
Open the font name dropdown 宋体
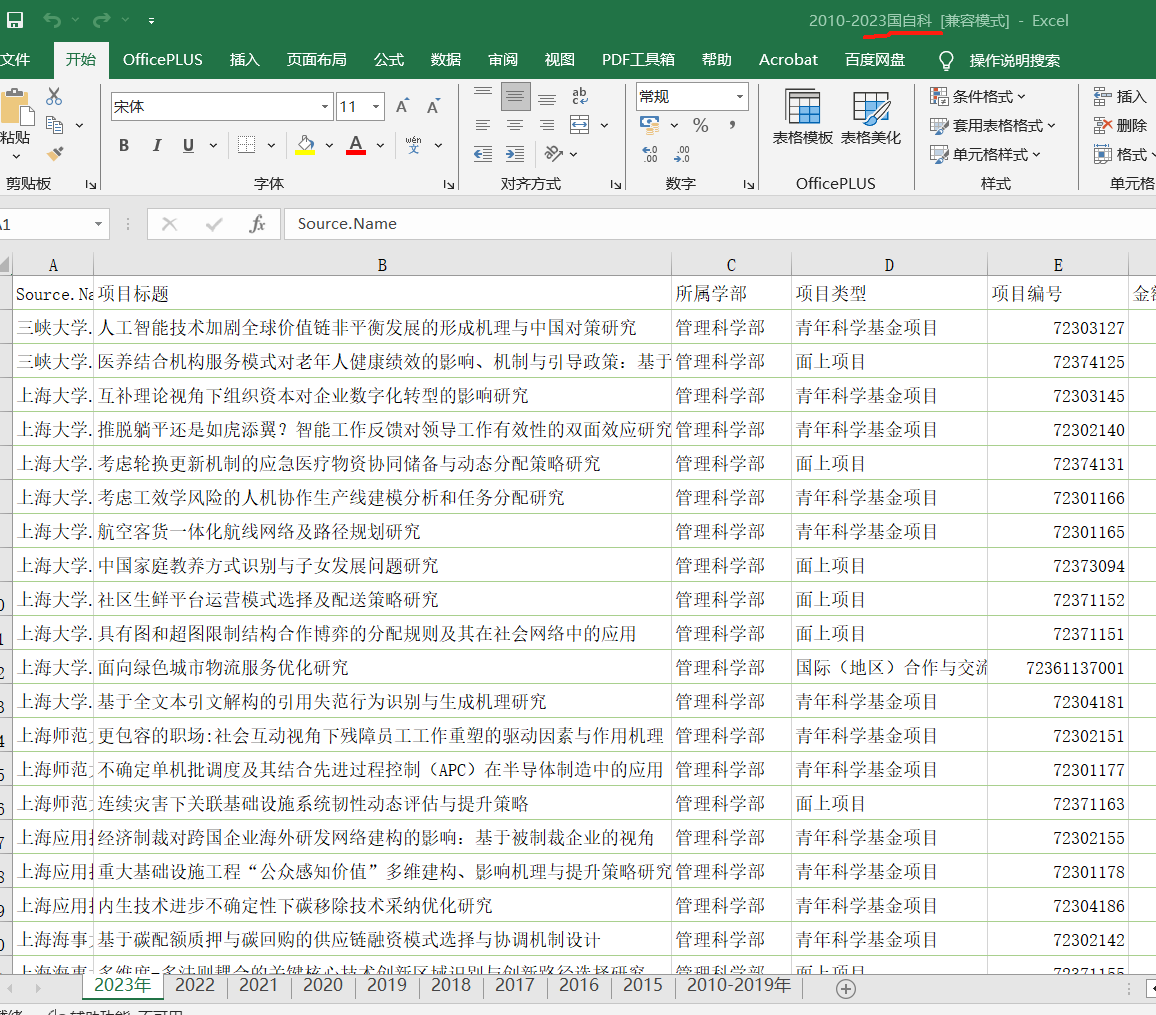point(326,106)
